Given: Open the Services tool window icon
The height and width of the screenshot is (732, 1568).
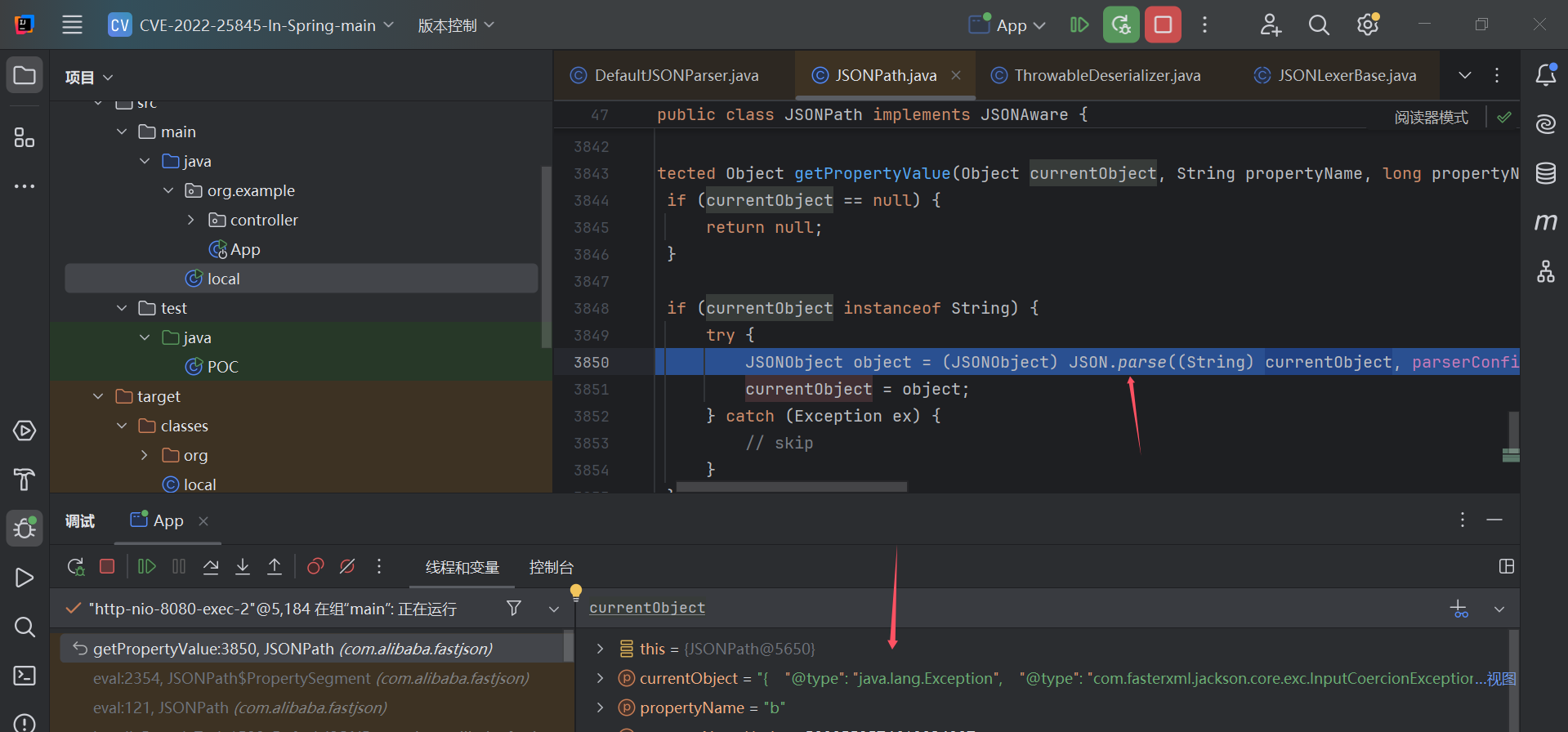Looking at the screenshot, I should pos(25,431).
